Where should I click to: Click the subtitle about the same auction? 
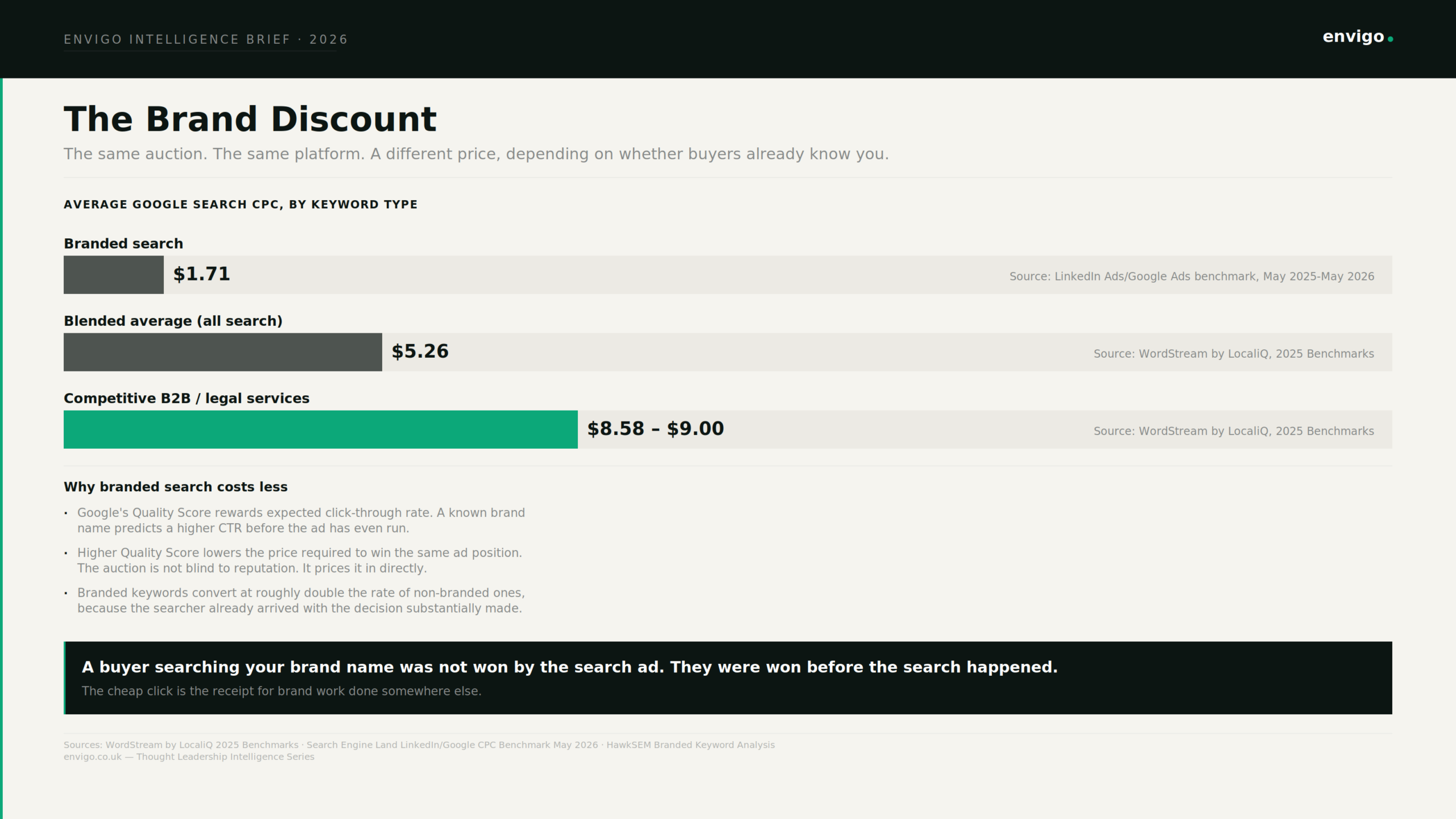(x=476, y=154)
